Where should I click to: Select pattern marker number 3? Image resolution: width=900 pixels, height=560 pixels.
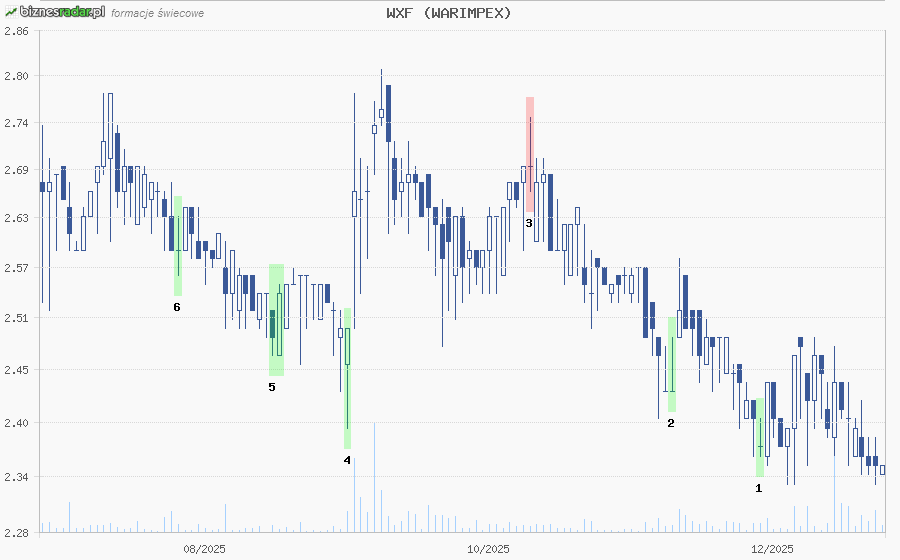point(529,223)
